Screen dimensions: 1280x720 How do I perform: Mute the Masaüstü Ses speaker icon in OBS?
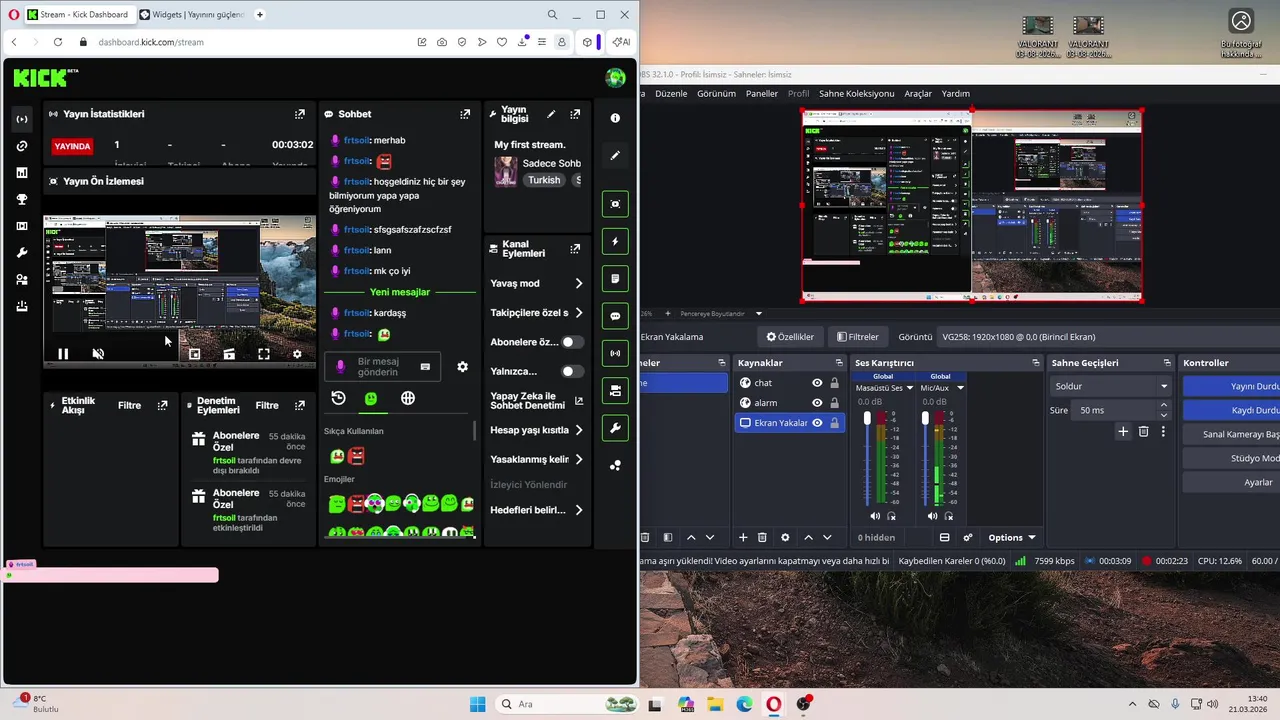(875, 516)
